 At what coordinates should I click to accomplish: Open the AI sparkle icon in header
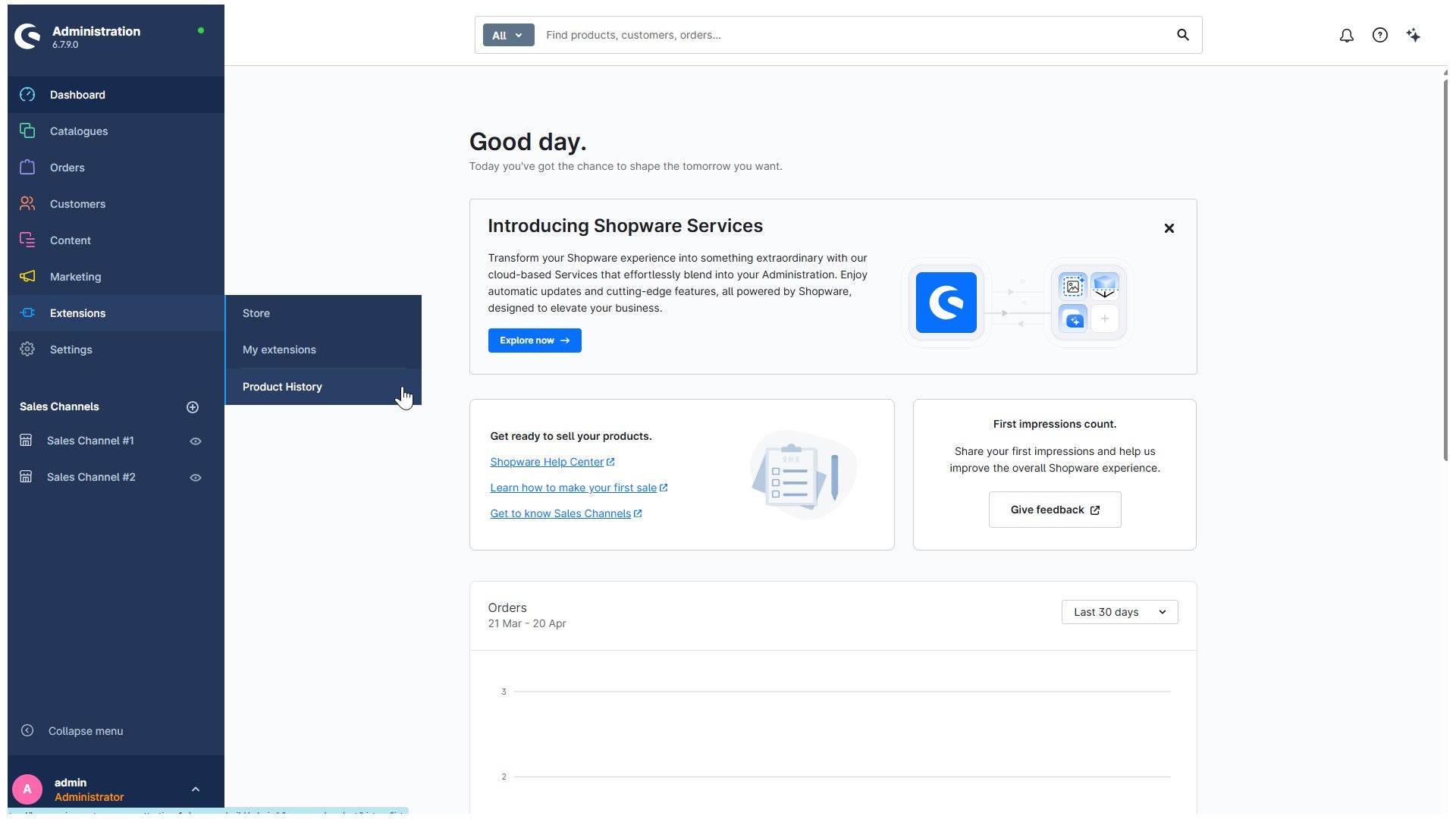pyautogui.click(x=1414, y=35)
